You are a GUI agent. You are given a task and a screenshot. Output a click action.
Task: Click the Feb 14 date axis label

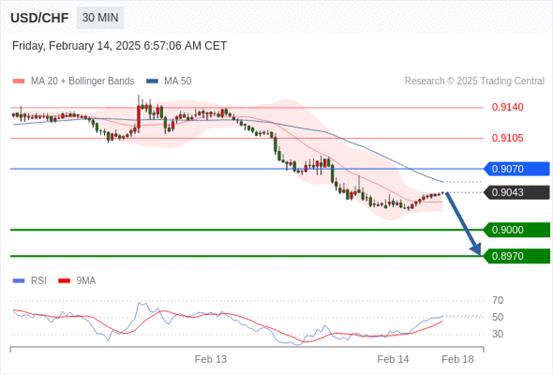click(393, 359)
